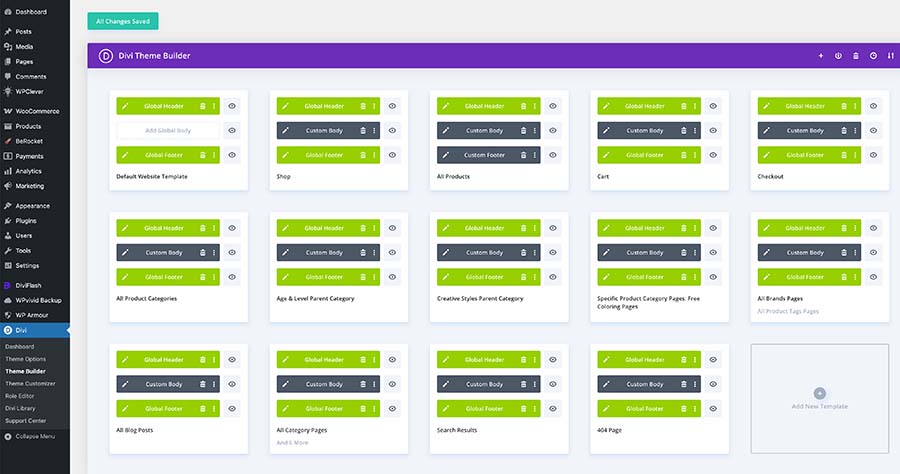
Task: Toggle Global Header eye in Search Results card
Action: (x=553, y=360)
